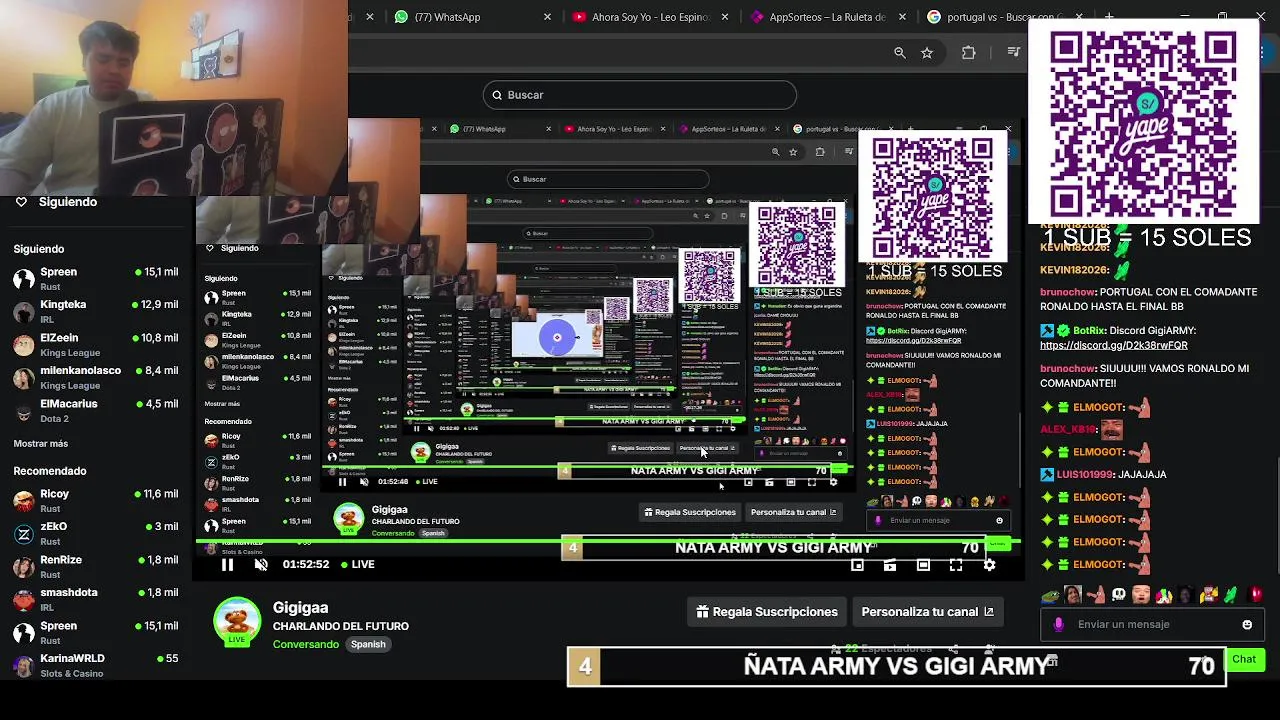The image size is (1280, 720).
Task: Expand Mostrar más in followed channels
Action: click(41, 443)
